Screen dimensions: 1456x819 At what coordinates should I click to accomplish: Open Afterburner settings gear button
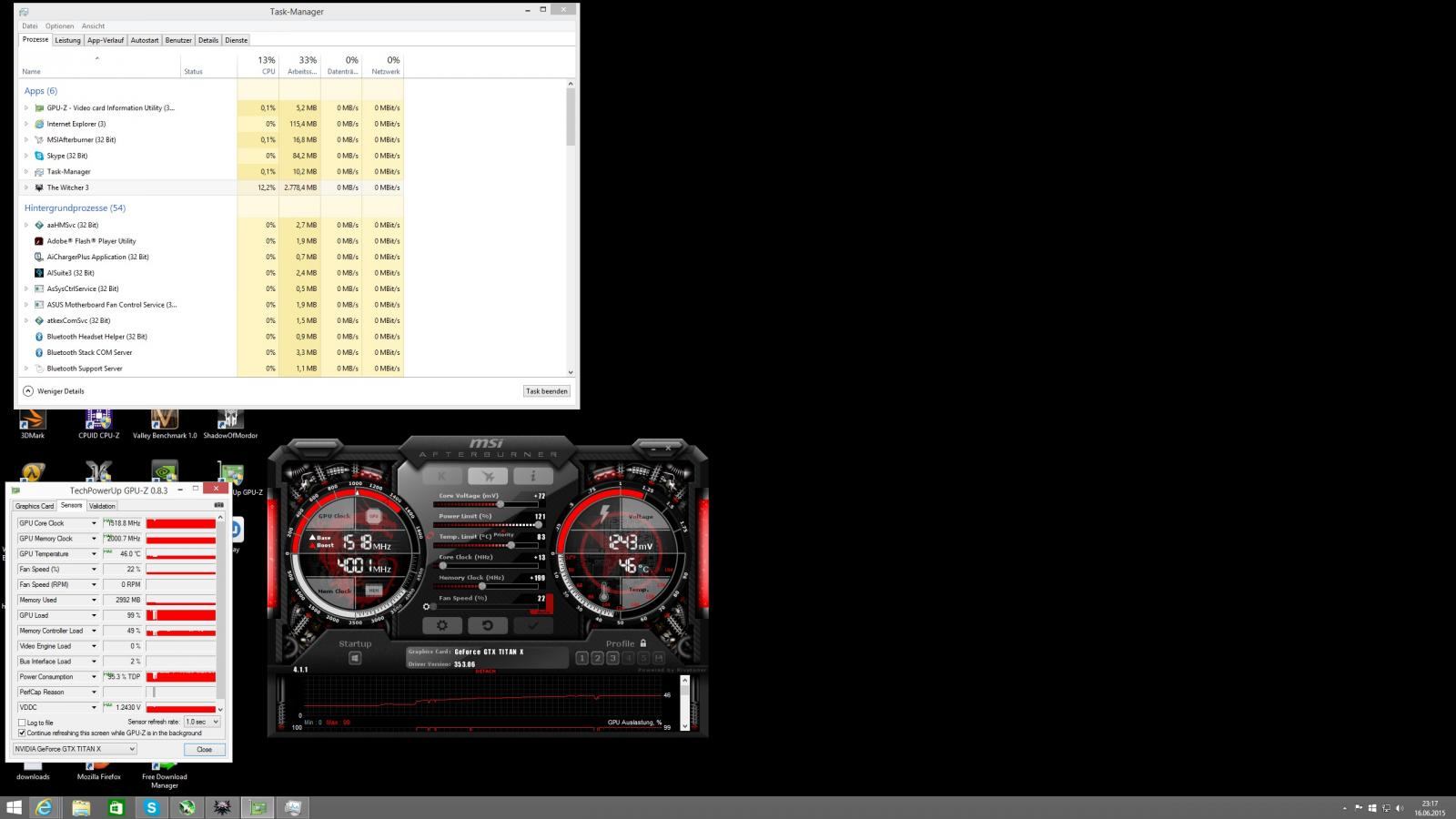[442, 625]
